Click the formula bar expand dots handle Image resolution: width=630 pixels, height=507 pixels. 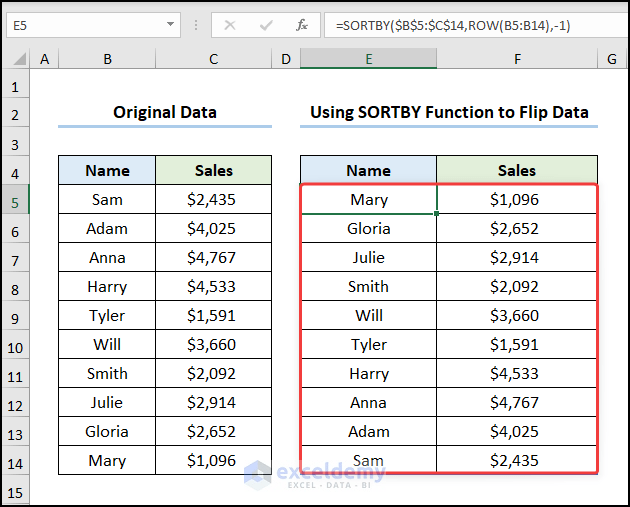(196, 25)
